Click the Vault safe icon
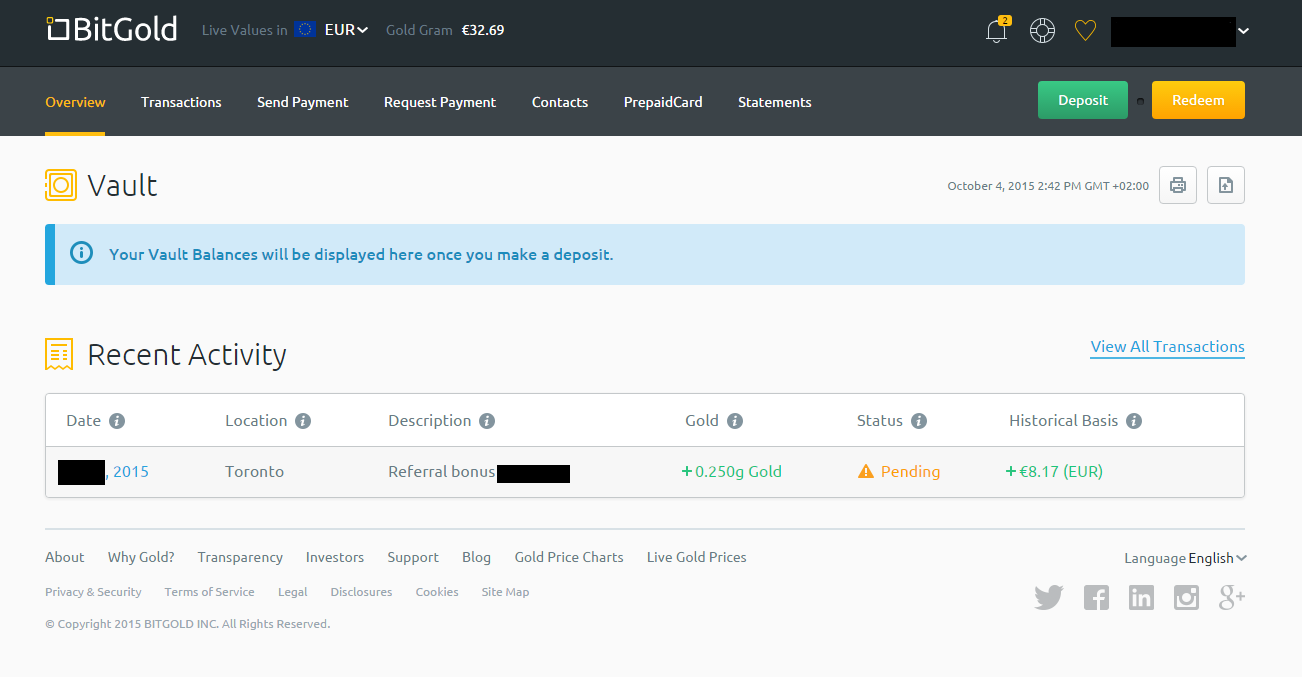1302x677 pixels. coord(61,185)
